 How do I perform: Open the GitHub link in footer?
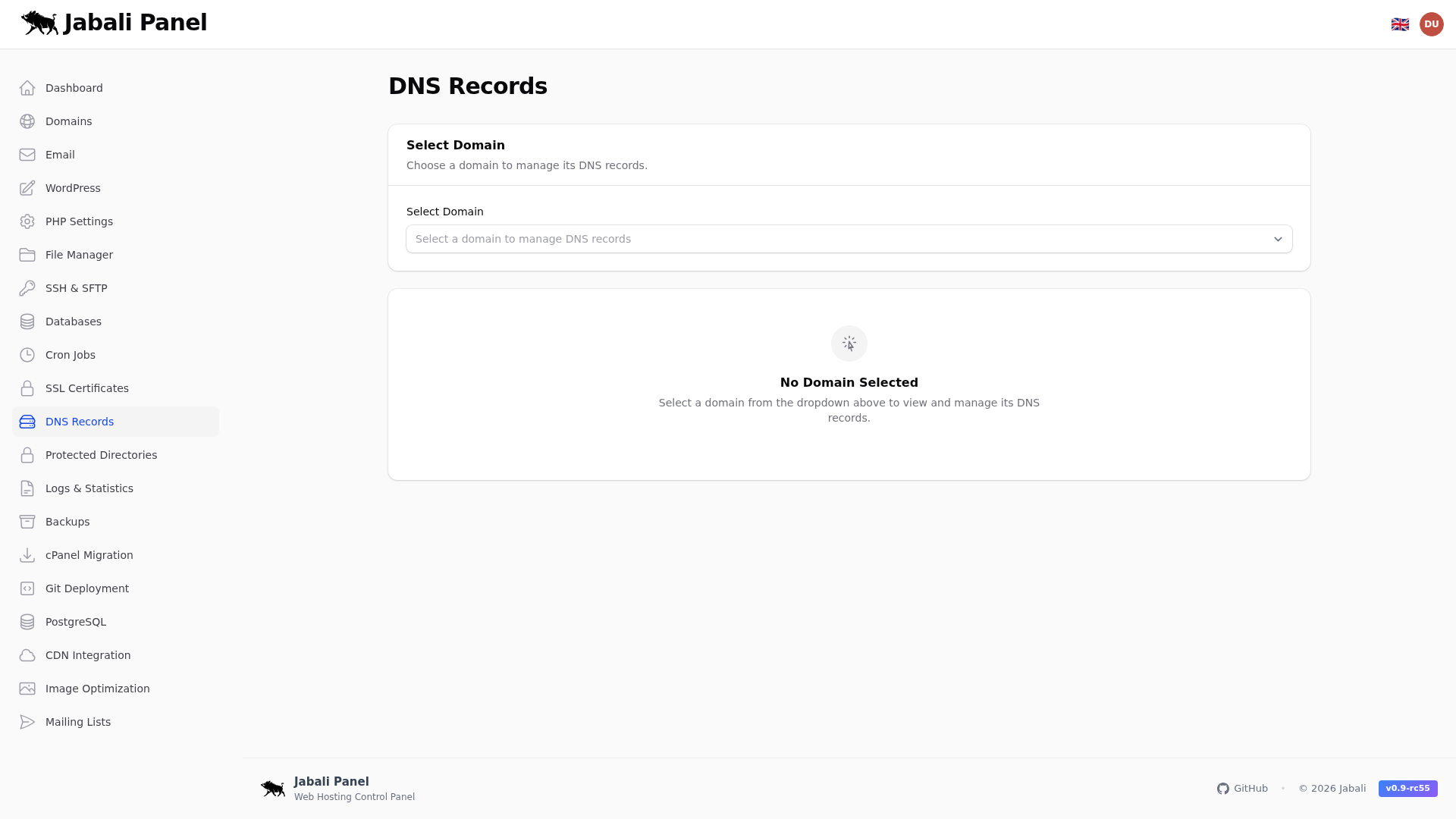coord(1250,788)
